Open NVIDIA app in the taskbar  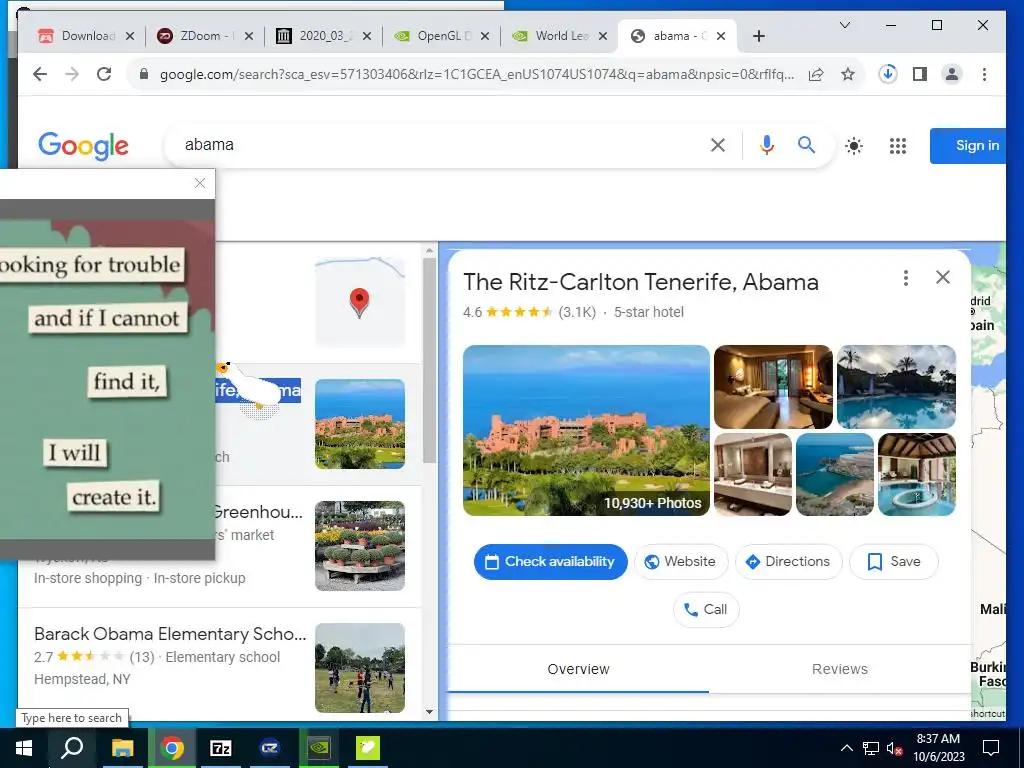(x=319, y=748)
